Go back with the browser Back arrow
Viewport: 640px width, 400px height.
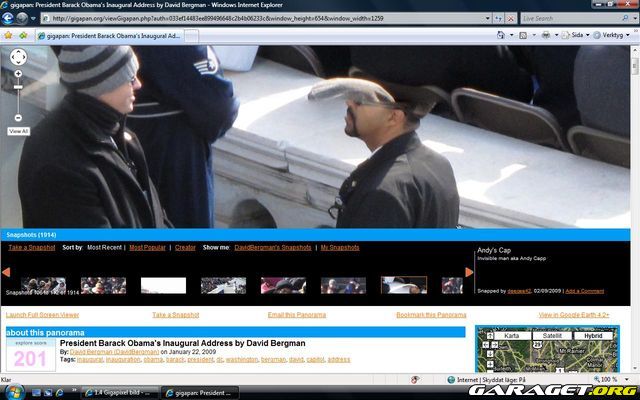click(10, 17)
